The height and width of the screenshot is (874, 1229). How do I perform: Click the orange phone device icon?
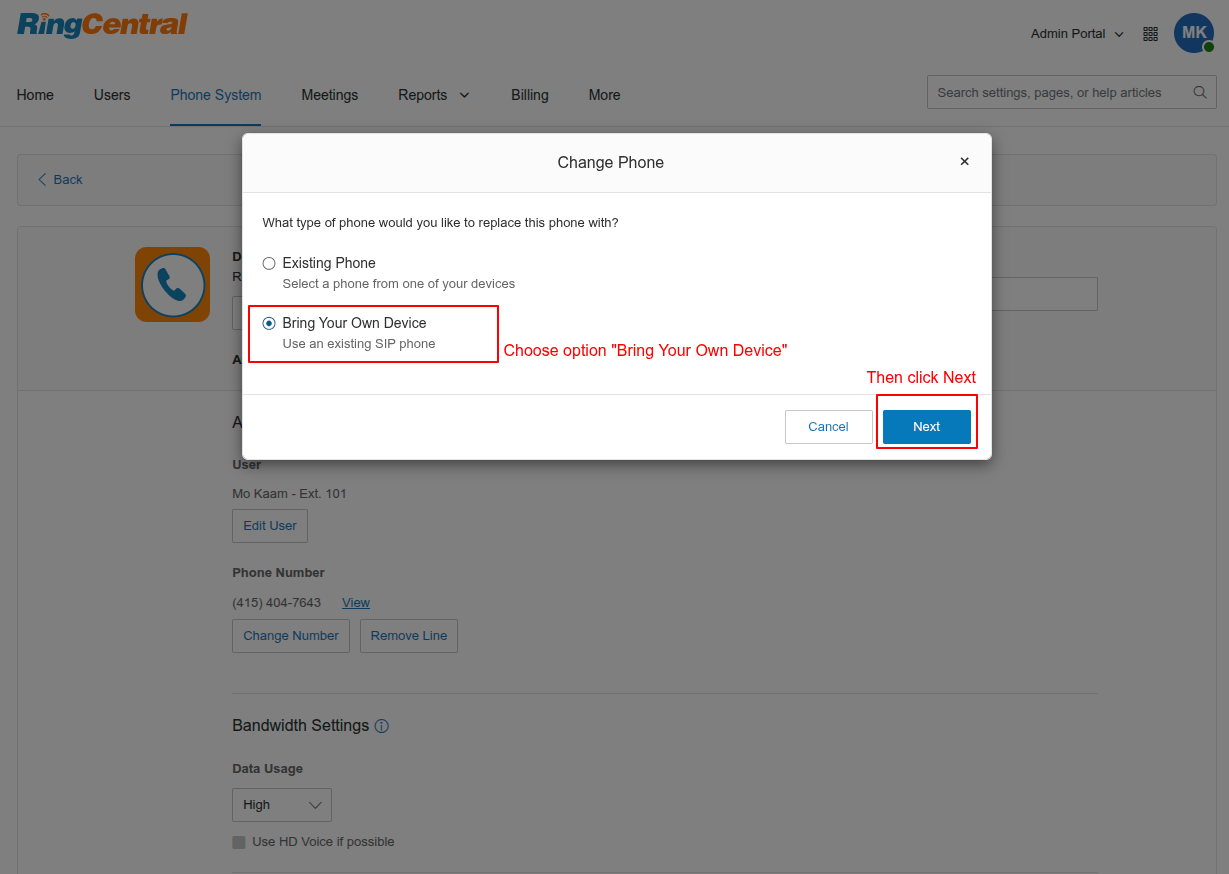point(172,285)
